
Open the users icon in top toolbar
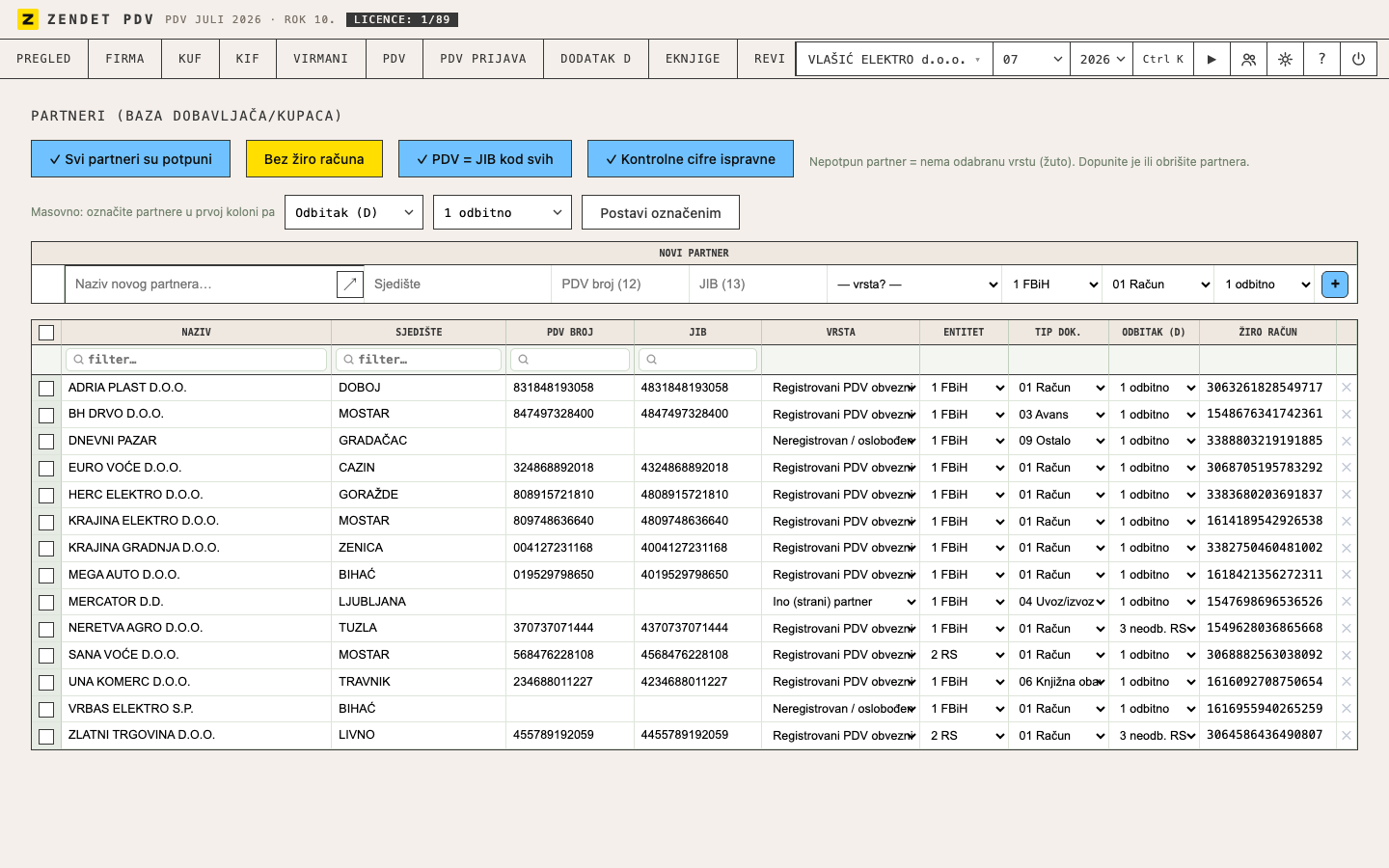[x=1248, y=59]
